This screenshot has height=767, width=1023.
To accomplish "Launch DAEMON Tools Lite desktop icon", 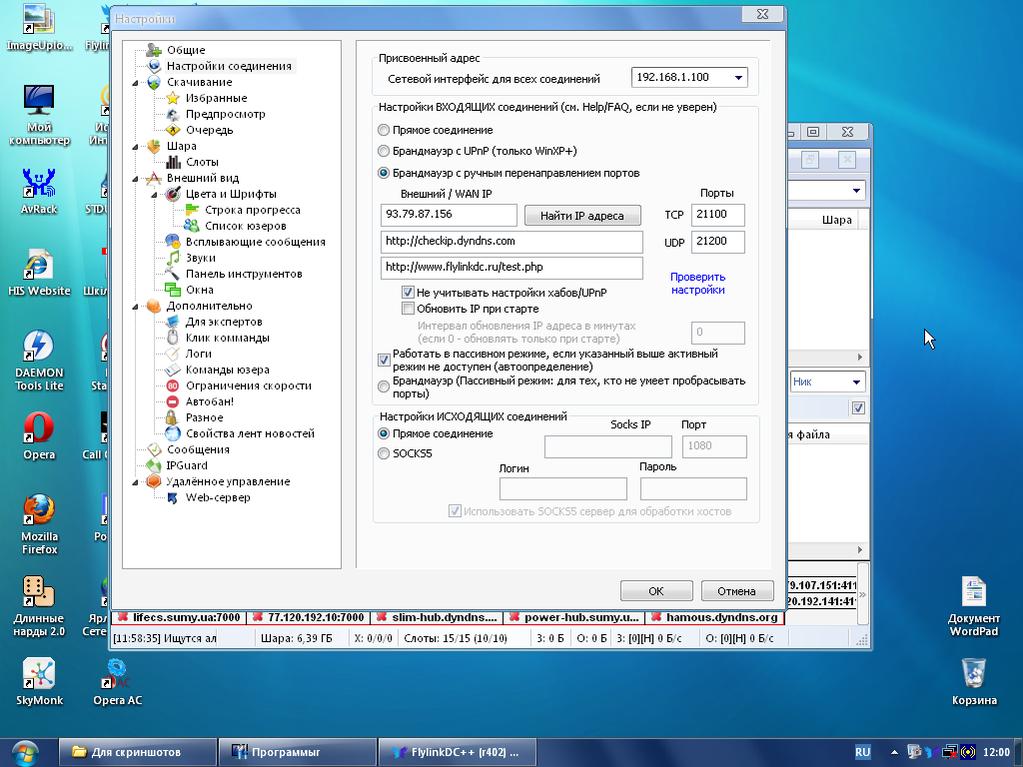I will 38,348.
